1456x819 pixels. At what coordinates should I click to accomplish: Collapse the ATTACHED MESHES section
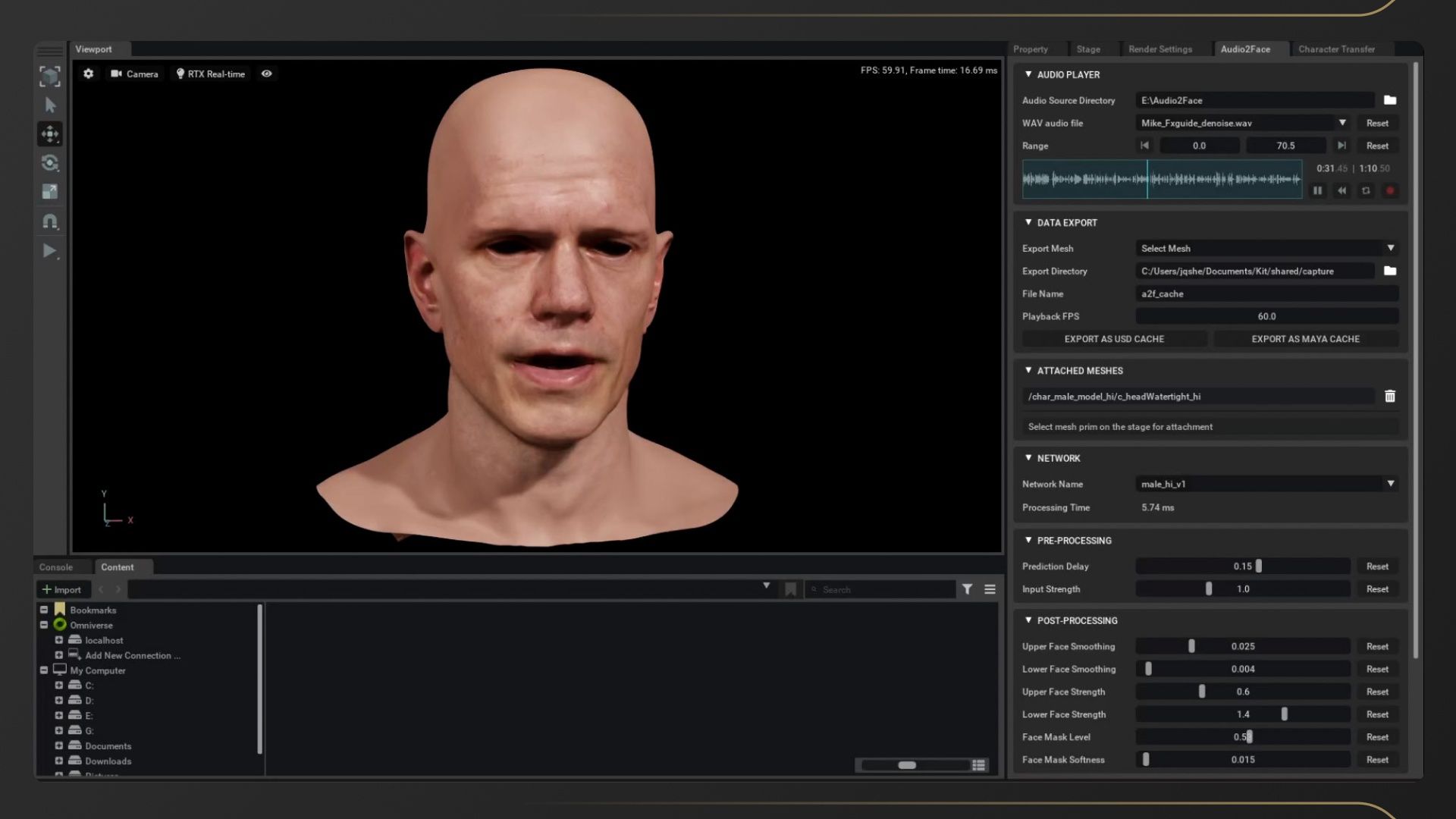coord(1028,370)
